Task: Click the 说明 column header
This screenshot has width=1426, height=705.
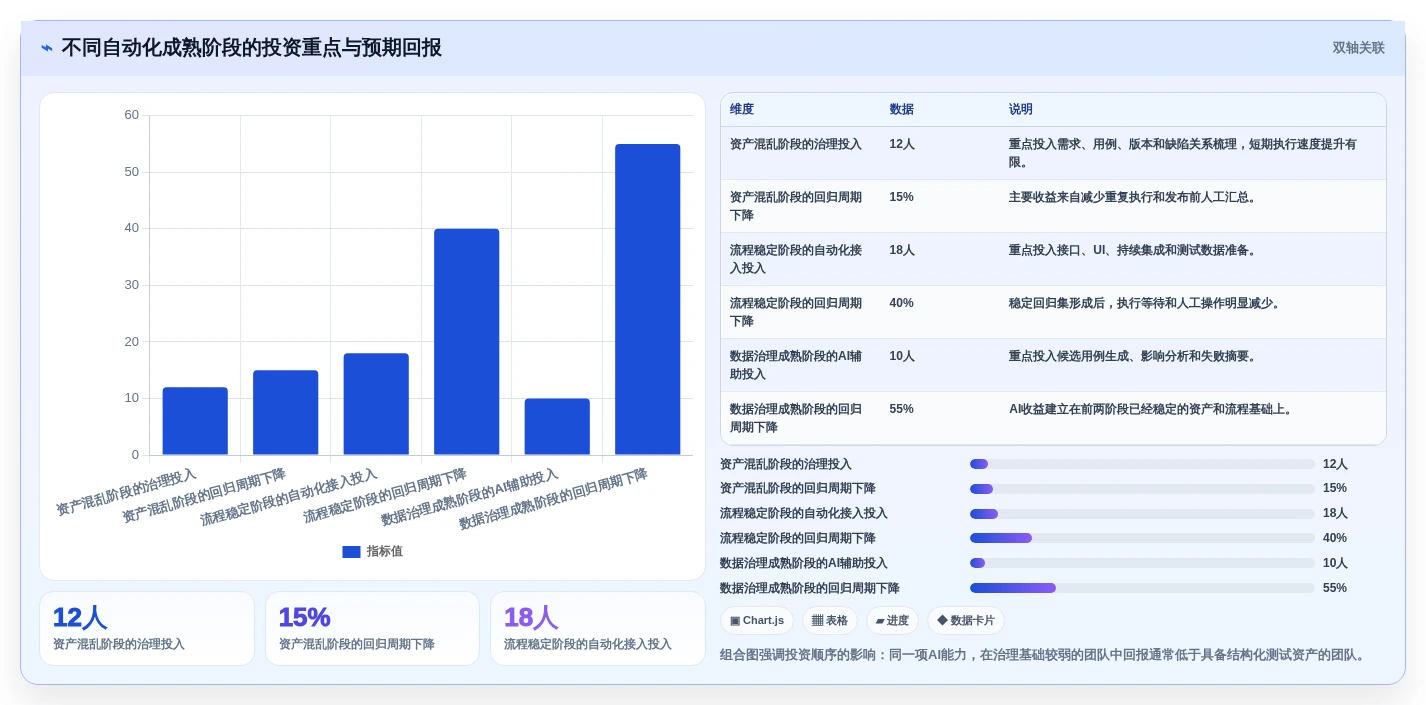Action: (1021, 109)
